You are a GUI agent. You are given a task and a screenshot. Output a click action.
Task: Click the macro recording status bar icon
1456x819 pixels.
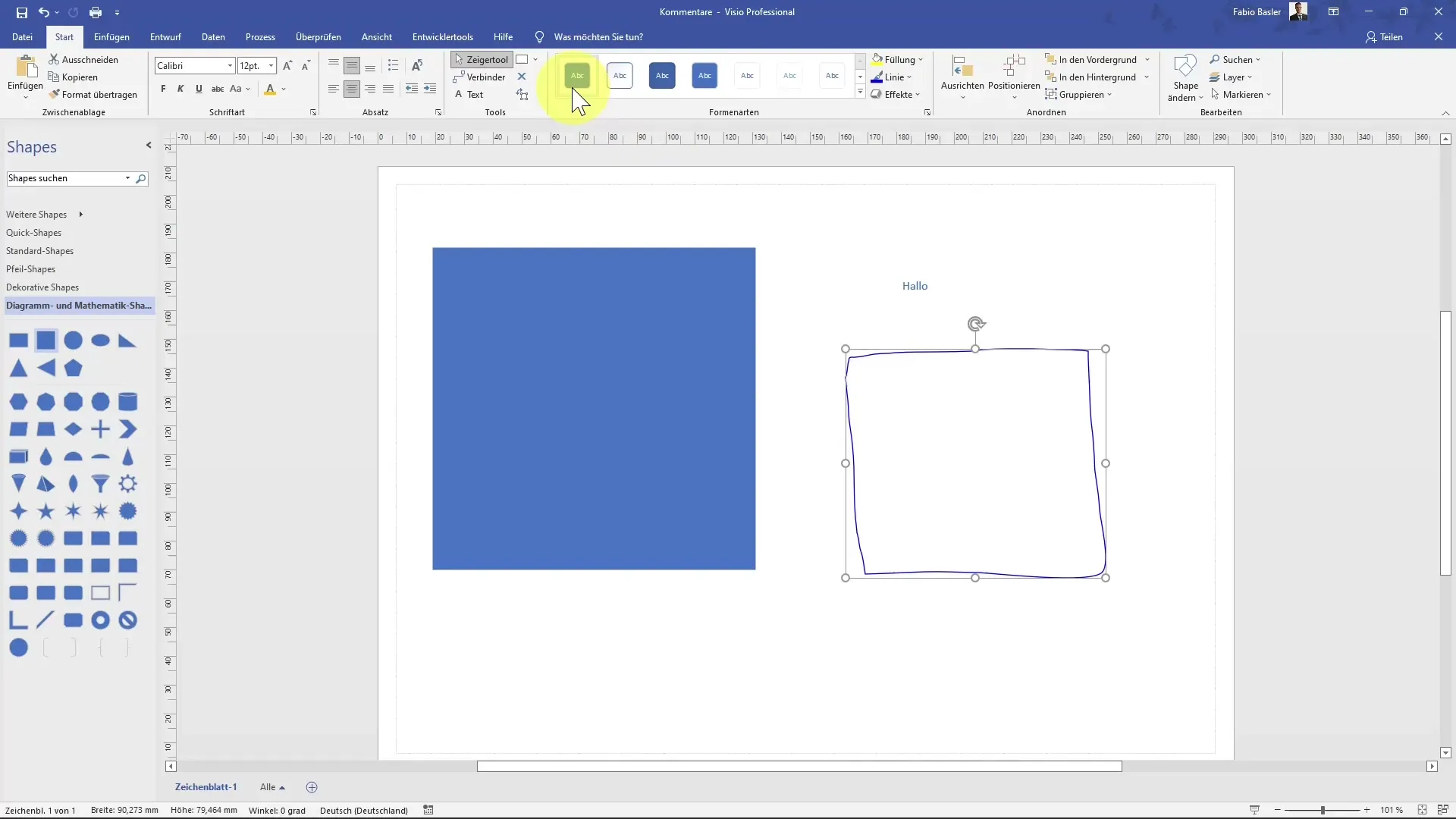tap(428, 810)
